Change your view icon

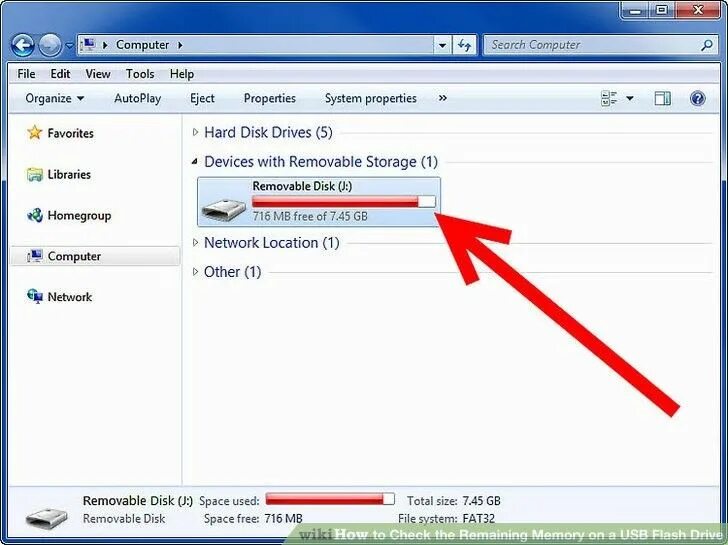609,98
